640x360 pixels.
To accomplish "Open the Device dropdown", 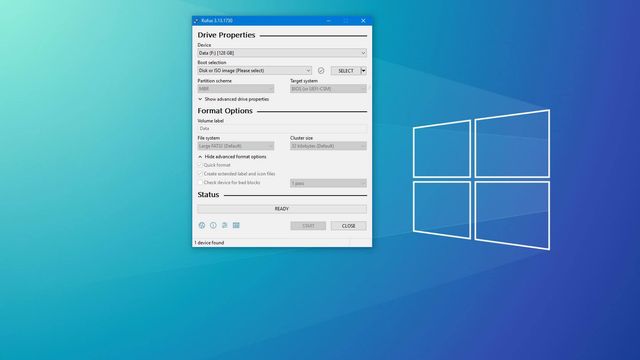I will pyautogui.click(x=282, y=53).
